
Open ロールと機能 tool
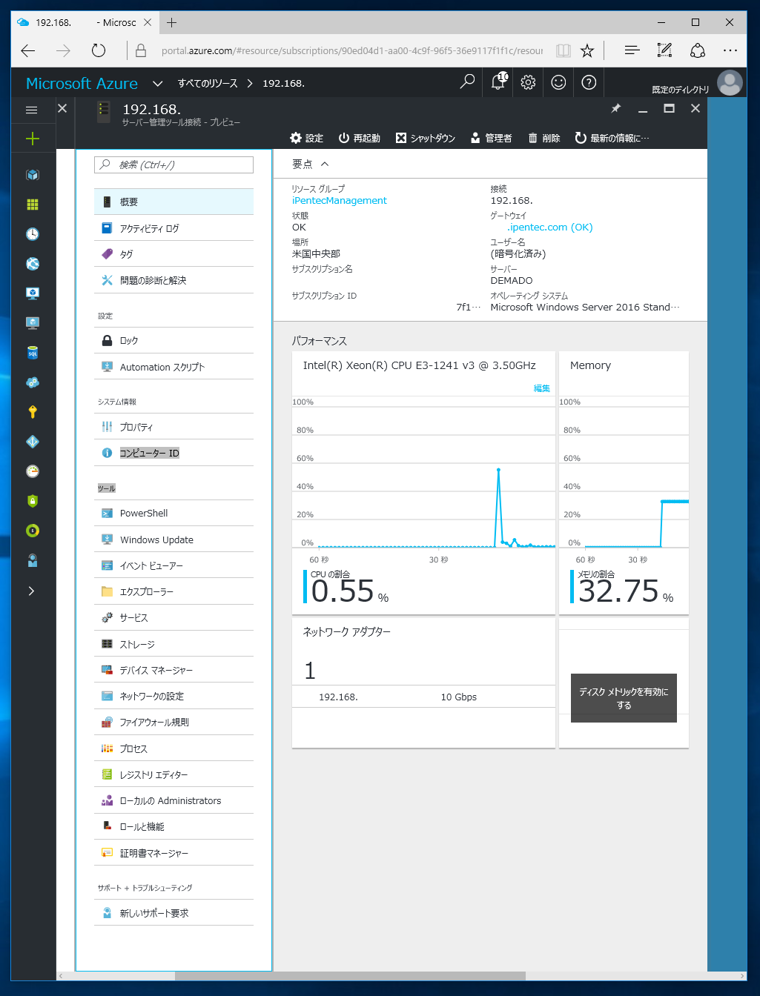pos(173,826)
